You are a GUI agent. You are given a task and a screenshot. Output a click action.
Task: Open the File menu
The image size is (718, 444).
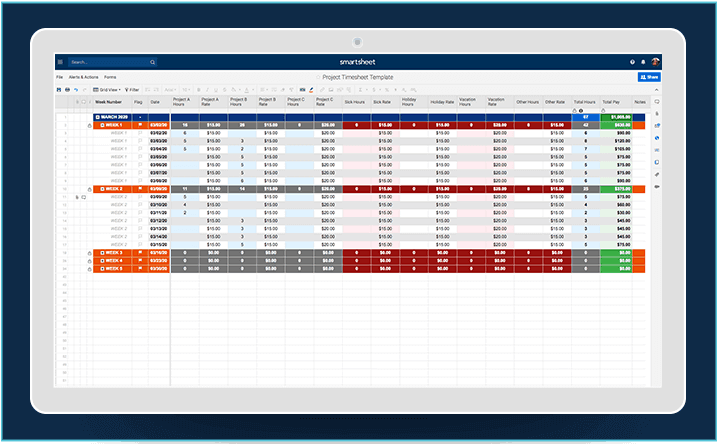60,76
